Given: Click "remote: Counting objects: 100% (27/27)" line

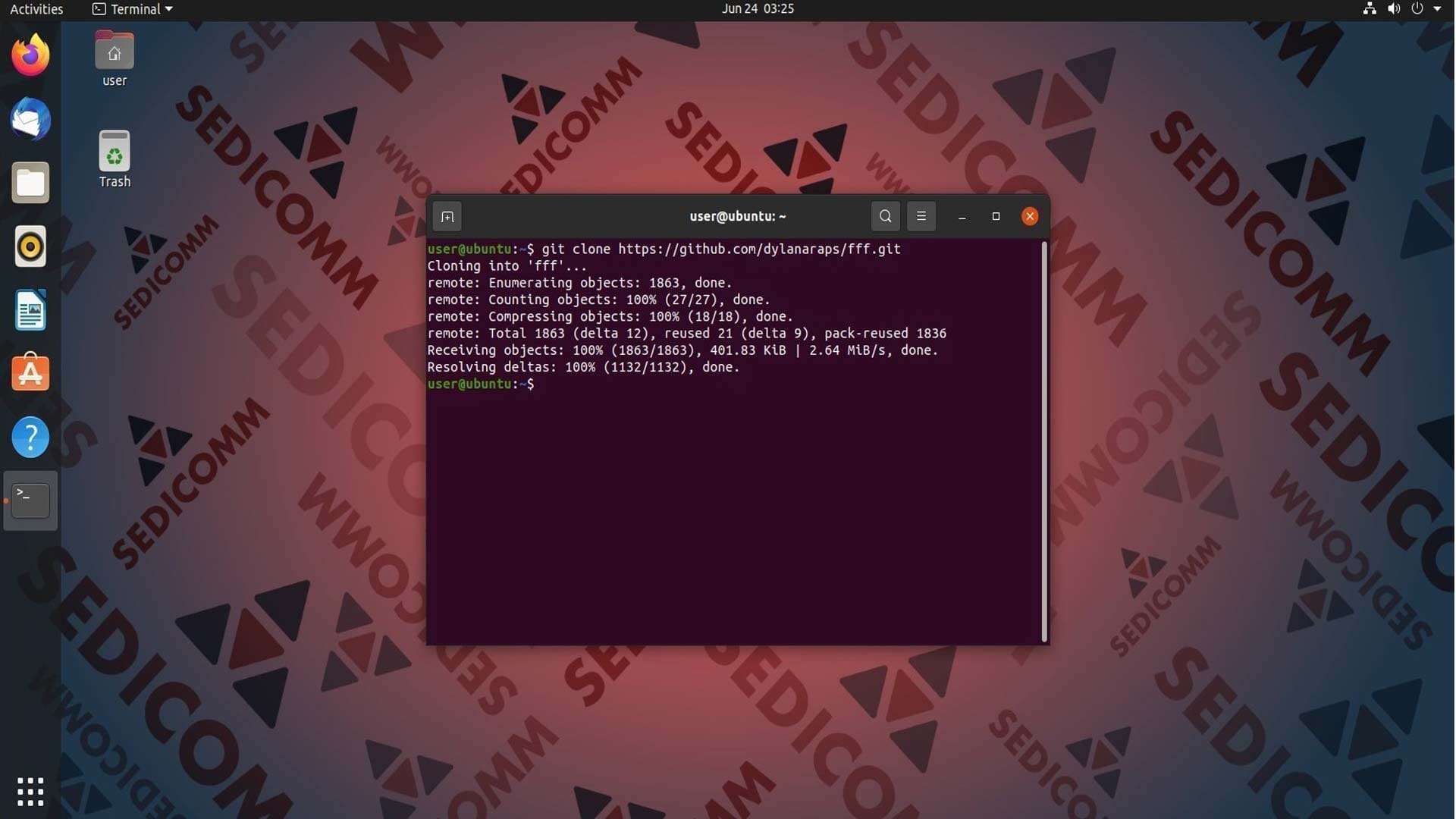Looking at the screenshot, I should point(598,300).
